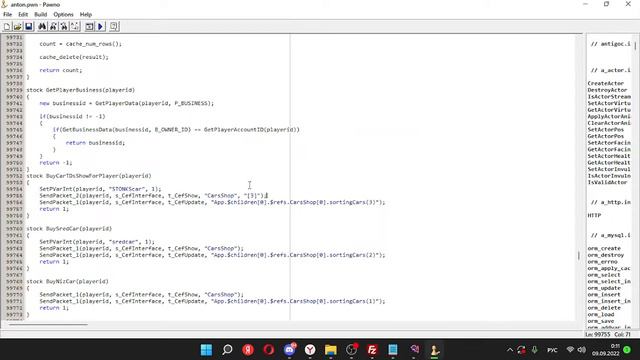Click the // a_http.in header in function list
Image resolution: width=640 pixels, height=360 pixels.
click(x=610, y=202)
